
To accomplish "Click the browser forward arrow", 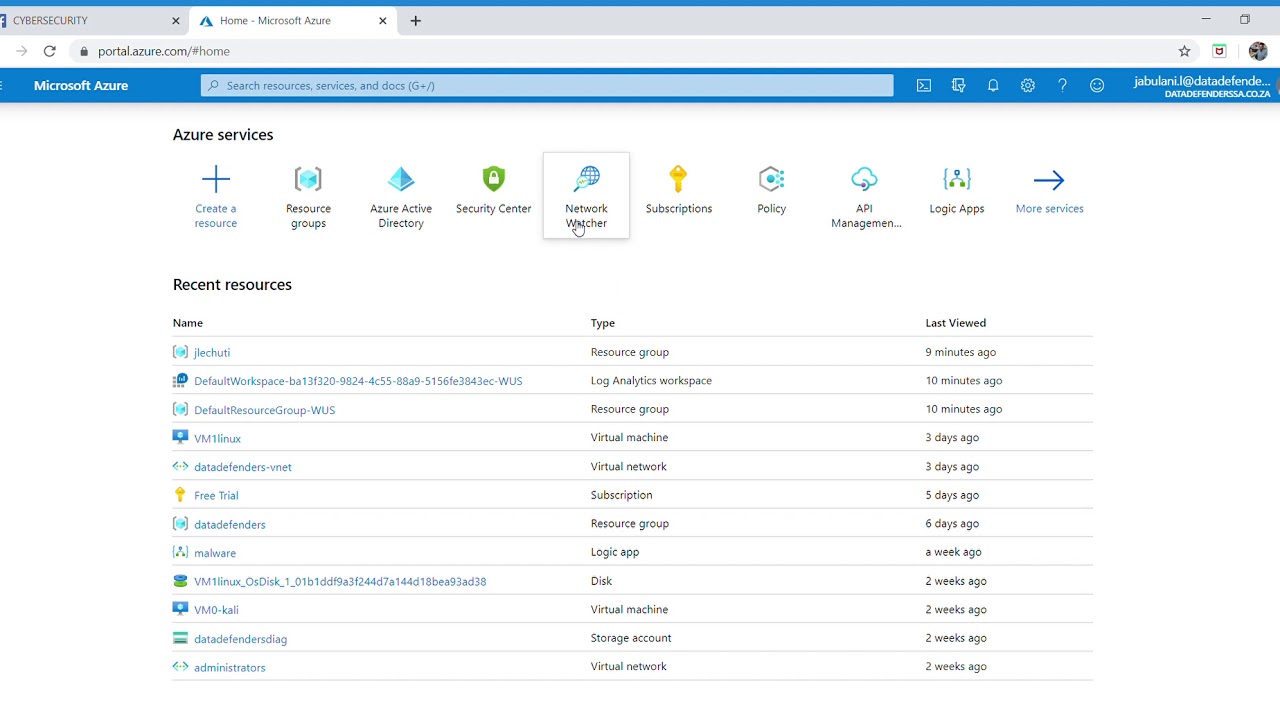I will click(x=22, y=51).
